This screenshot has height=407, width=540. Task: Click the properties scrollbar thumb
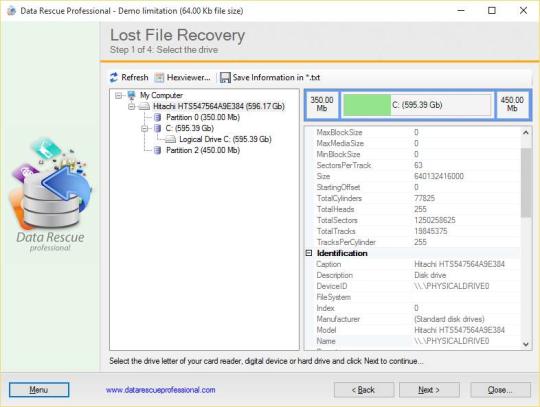pos(526,182)
